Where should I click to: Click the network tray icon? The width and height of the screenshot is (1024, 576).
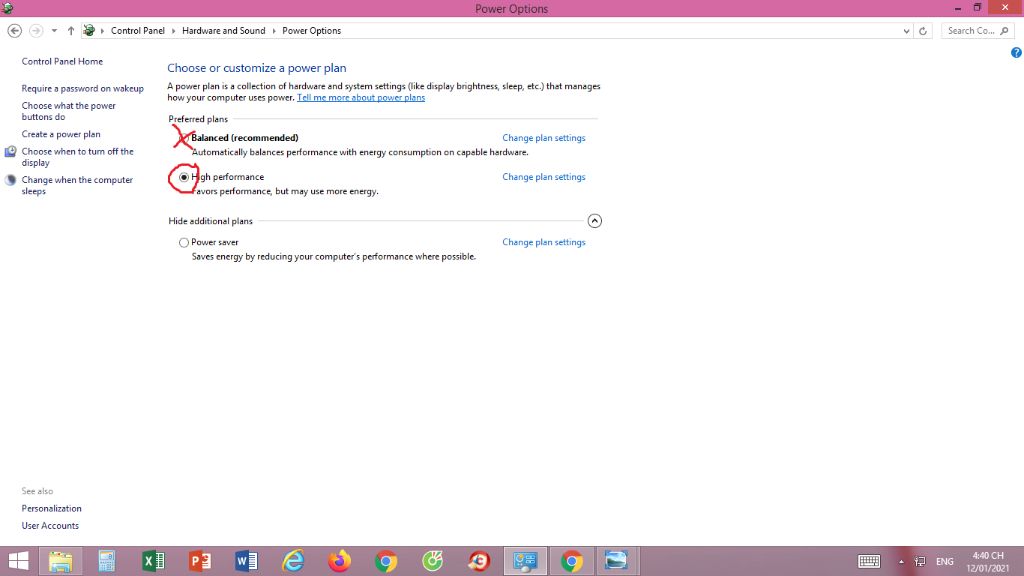click(920, 562)
